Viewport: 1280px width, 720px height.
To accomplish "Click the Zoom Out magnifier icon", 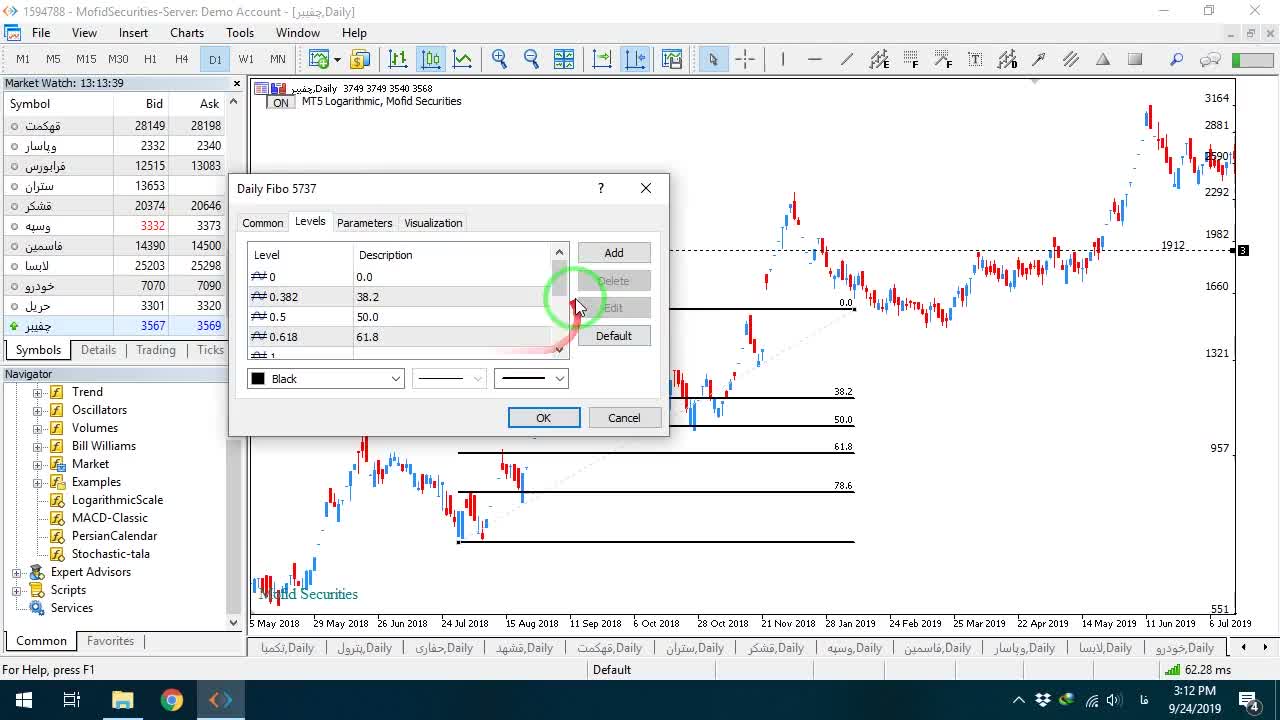I will tap(531, 59).
